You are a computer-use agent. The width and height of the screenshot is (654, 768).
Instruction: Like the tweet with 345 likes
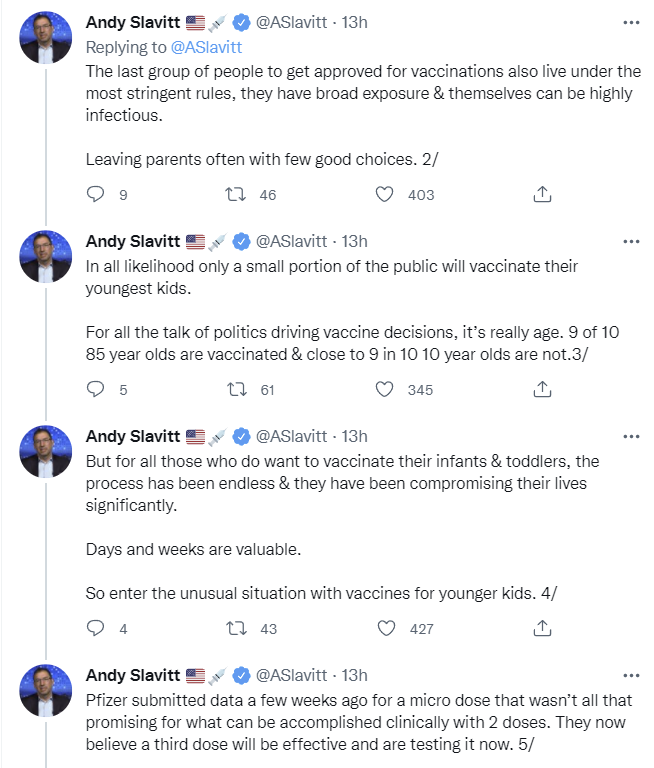pos(384,389)
